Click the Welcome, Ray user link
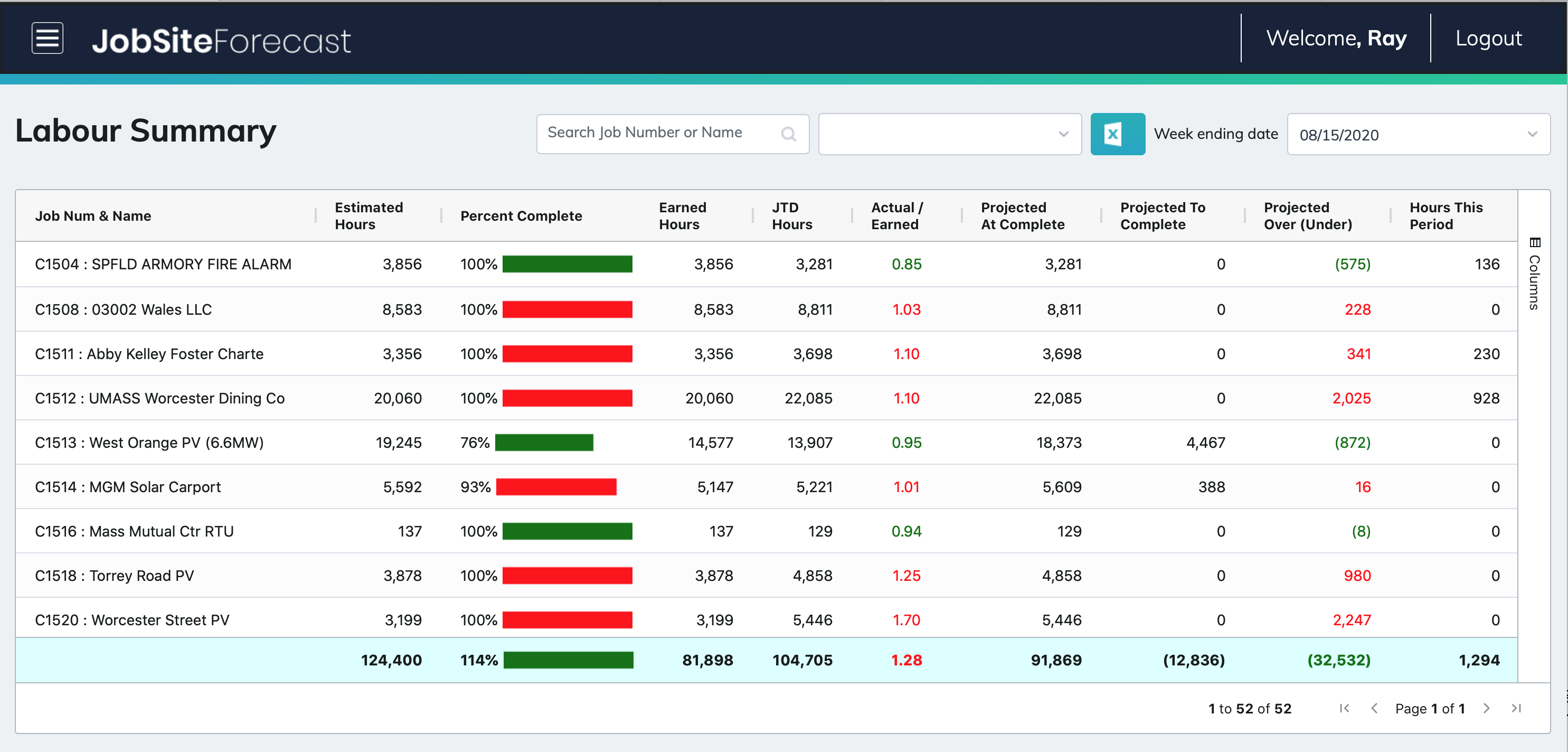 1336,39
